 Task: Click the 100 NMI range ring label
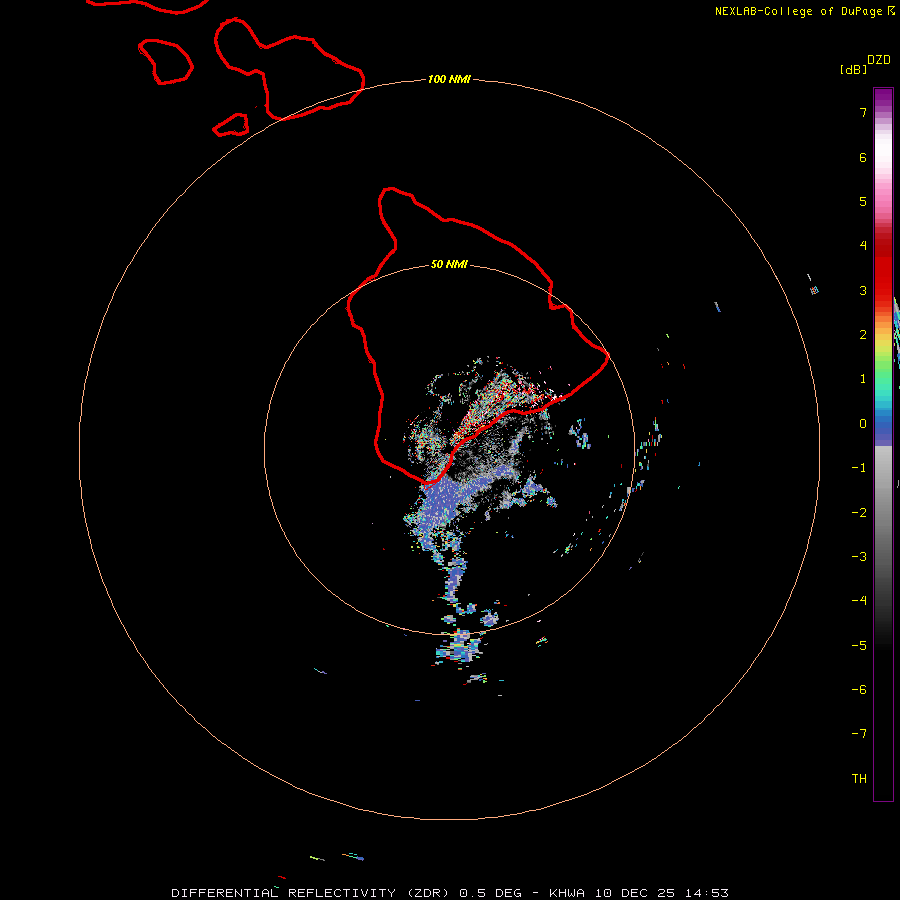coord(449,79)
